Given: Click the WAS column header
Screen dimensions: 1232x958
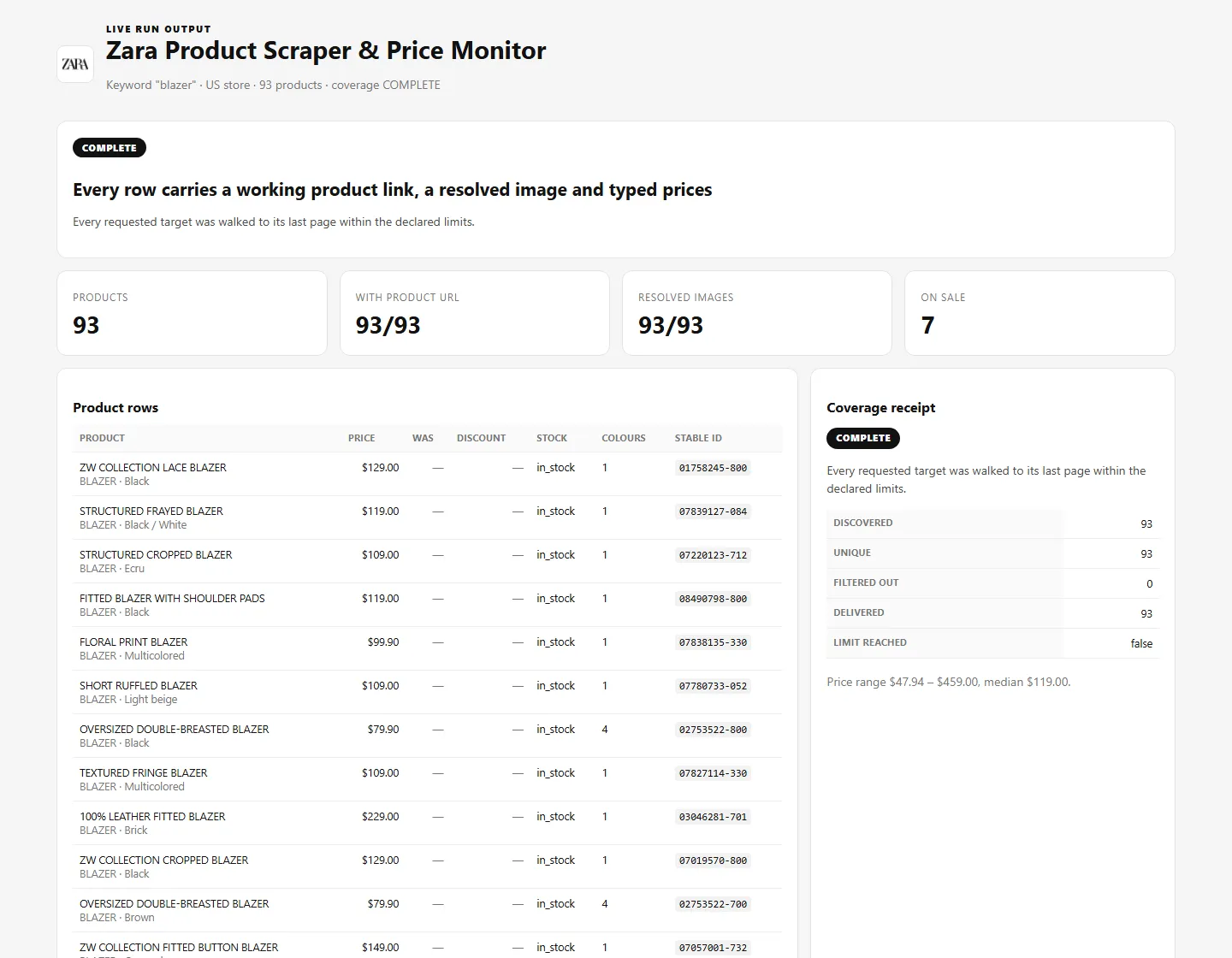Looking at the screenshot, I should (x=423, y=438).
